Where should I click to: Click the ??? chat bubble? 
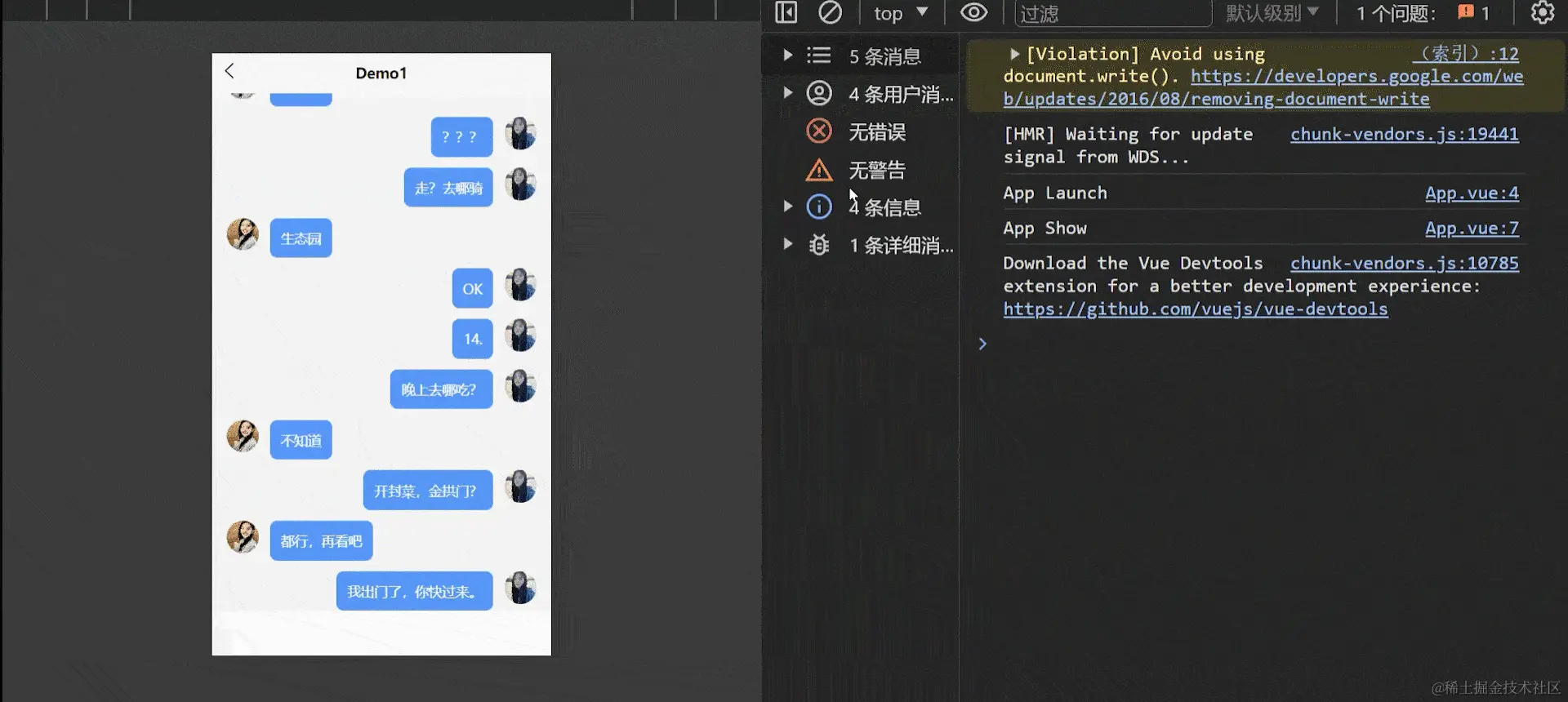point(461,136)
